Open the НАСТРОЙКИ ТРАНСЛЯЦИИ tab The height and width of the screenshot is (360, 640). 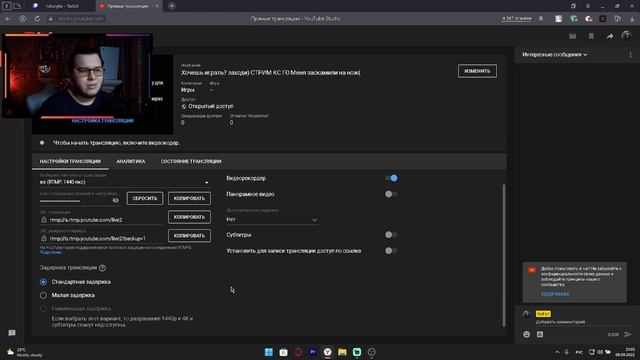tap(70, 161)
